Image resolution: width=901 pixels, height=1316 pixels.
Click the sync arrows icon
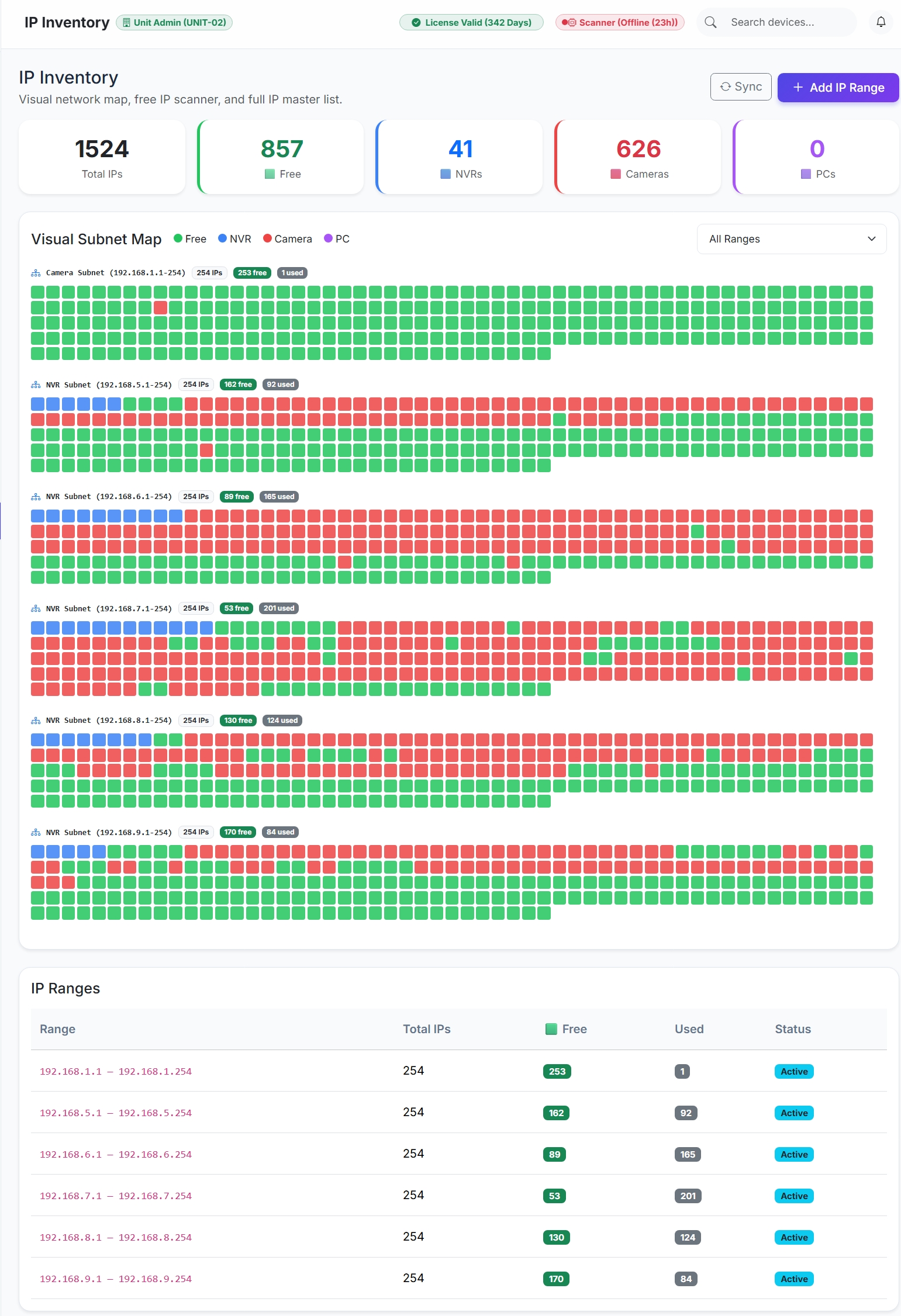[725, 86]
